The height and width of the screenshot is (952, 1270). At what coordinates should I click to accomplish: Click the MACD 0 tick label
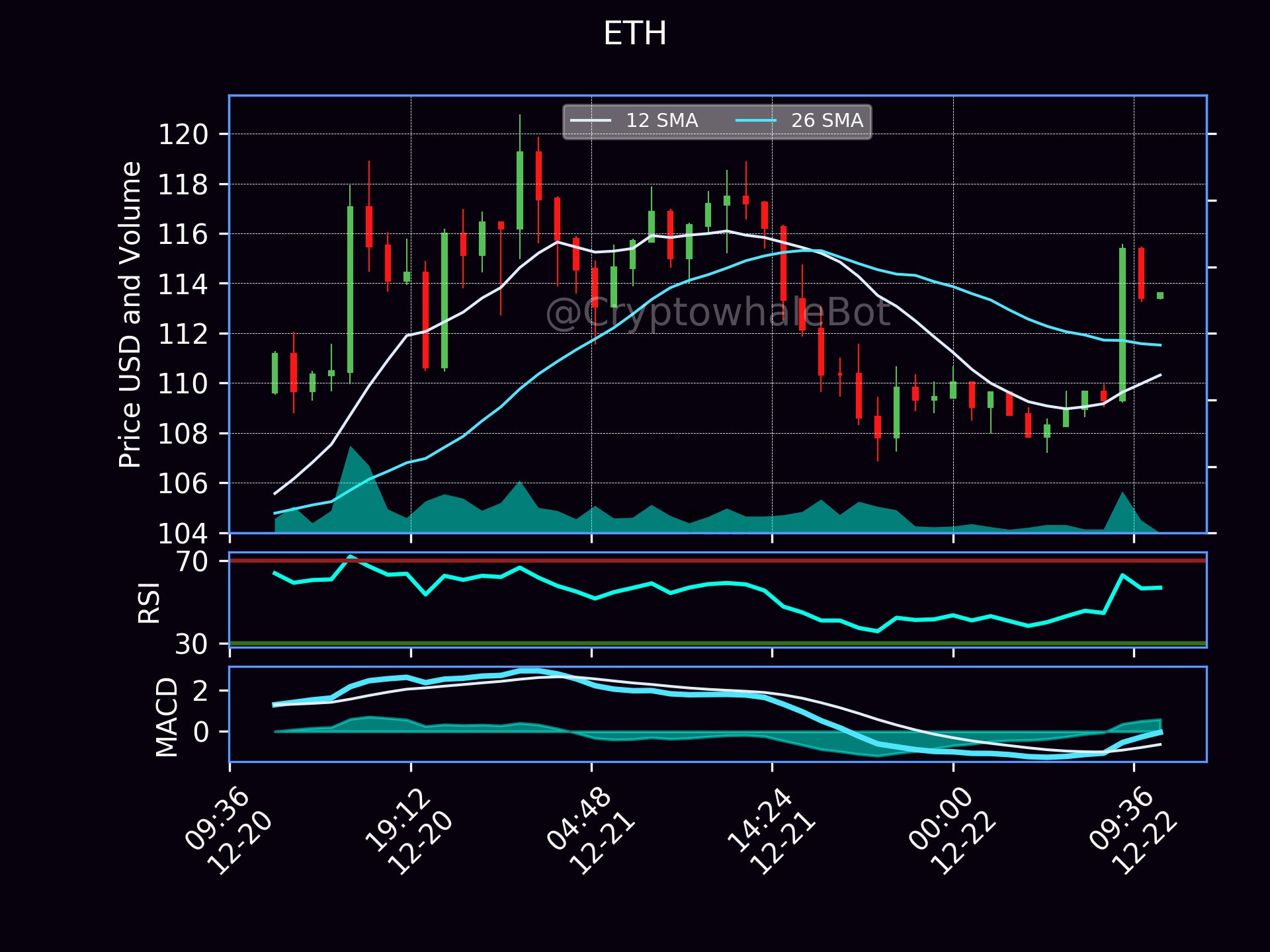(200, 733)
